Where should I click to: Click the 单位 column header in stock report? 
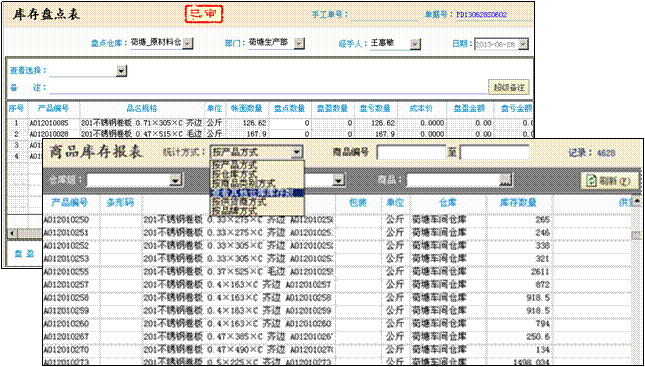(394, 202)
